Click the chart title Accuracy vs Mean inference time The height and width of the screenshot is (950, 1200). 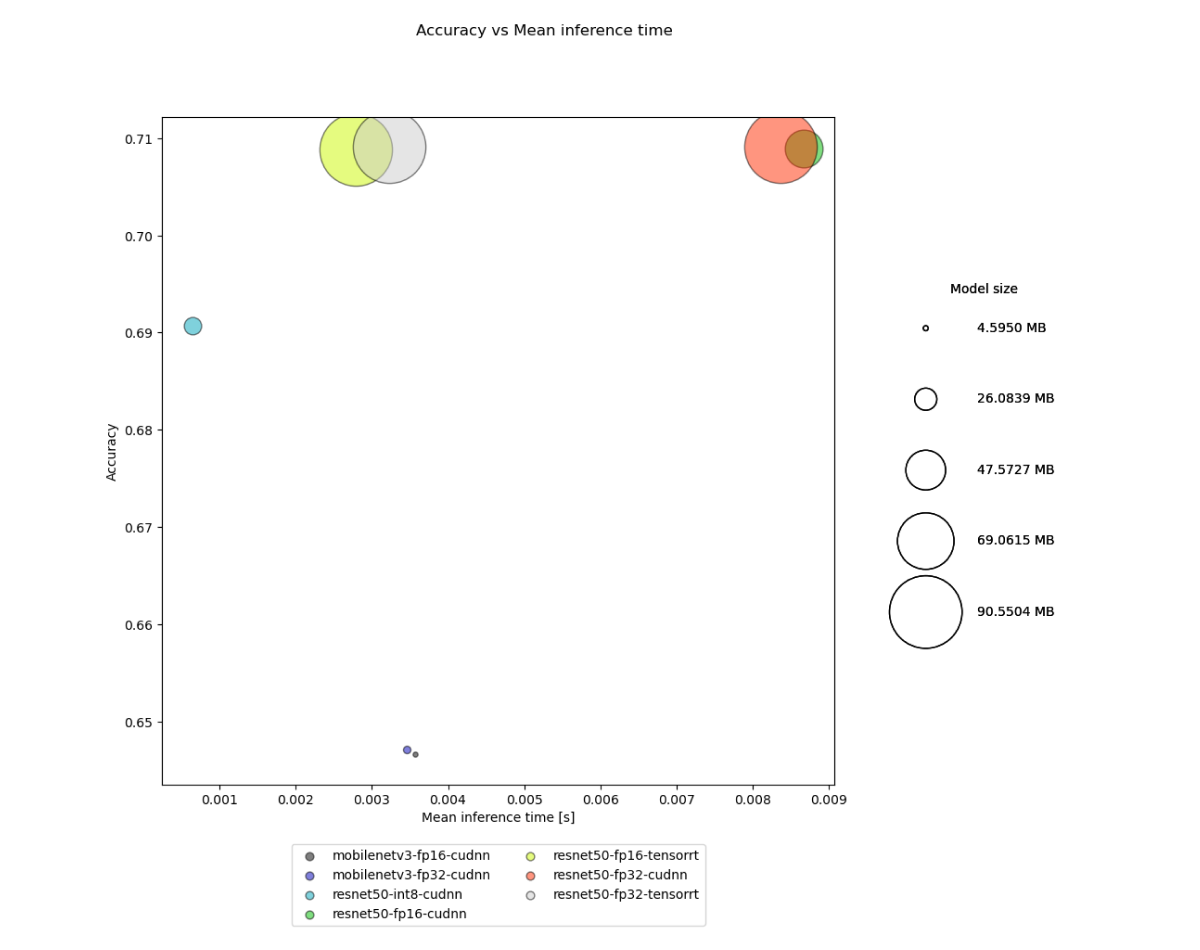(x=544, y=31)
